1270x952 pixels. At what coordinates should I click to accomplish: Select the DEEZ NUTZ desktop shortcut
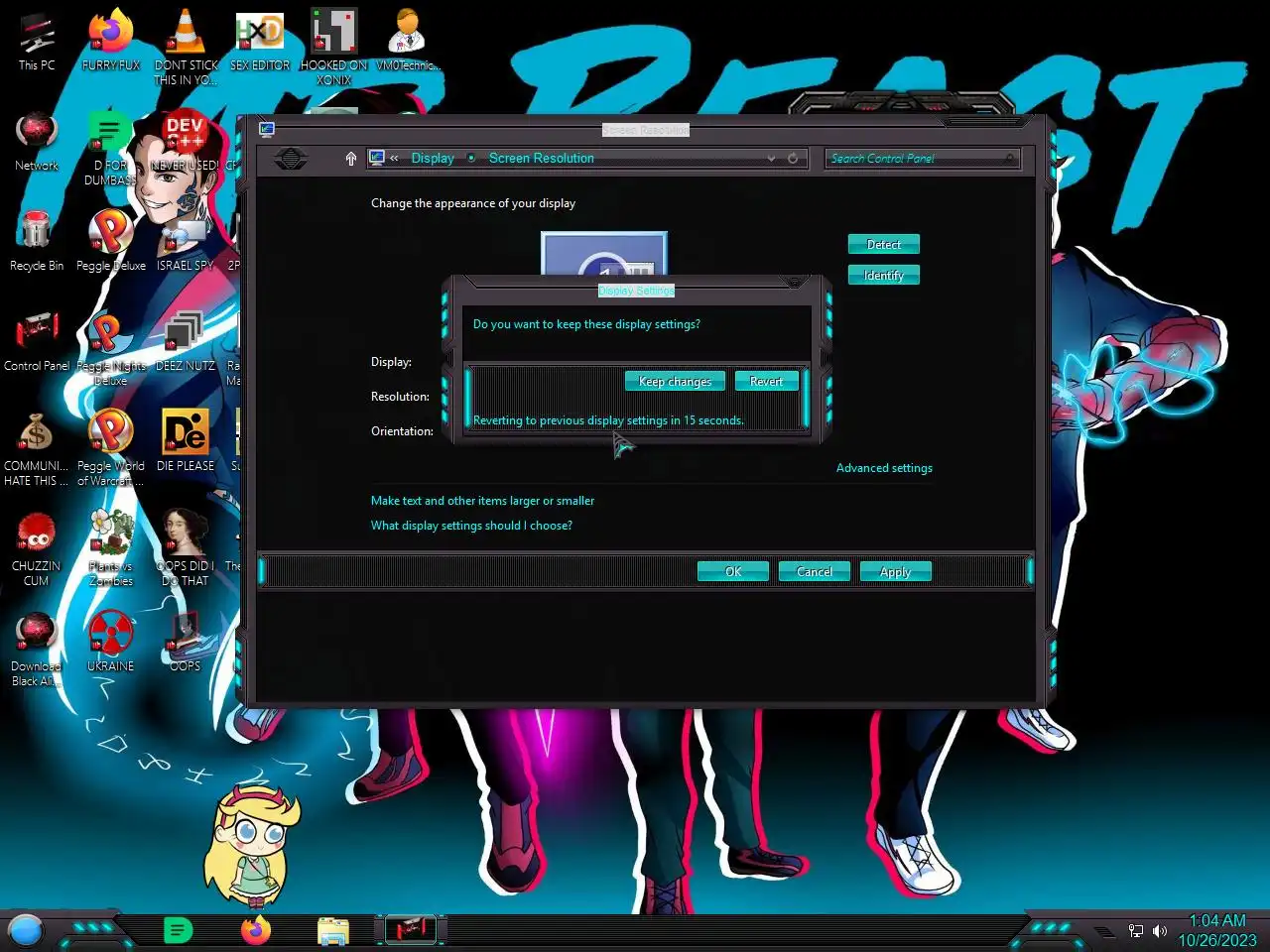(186, 343)
